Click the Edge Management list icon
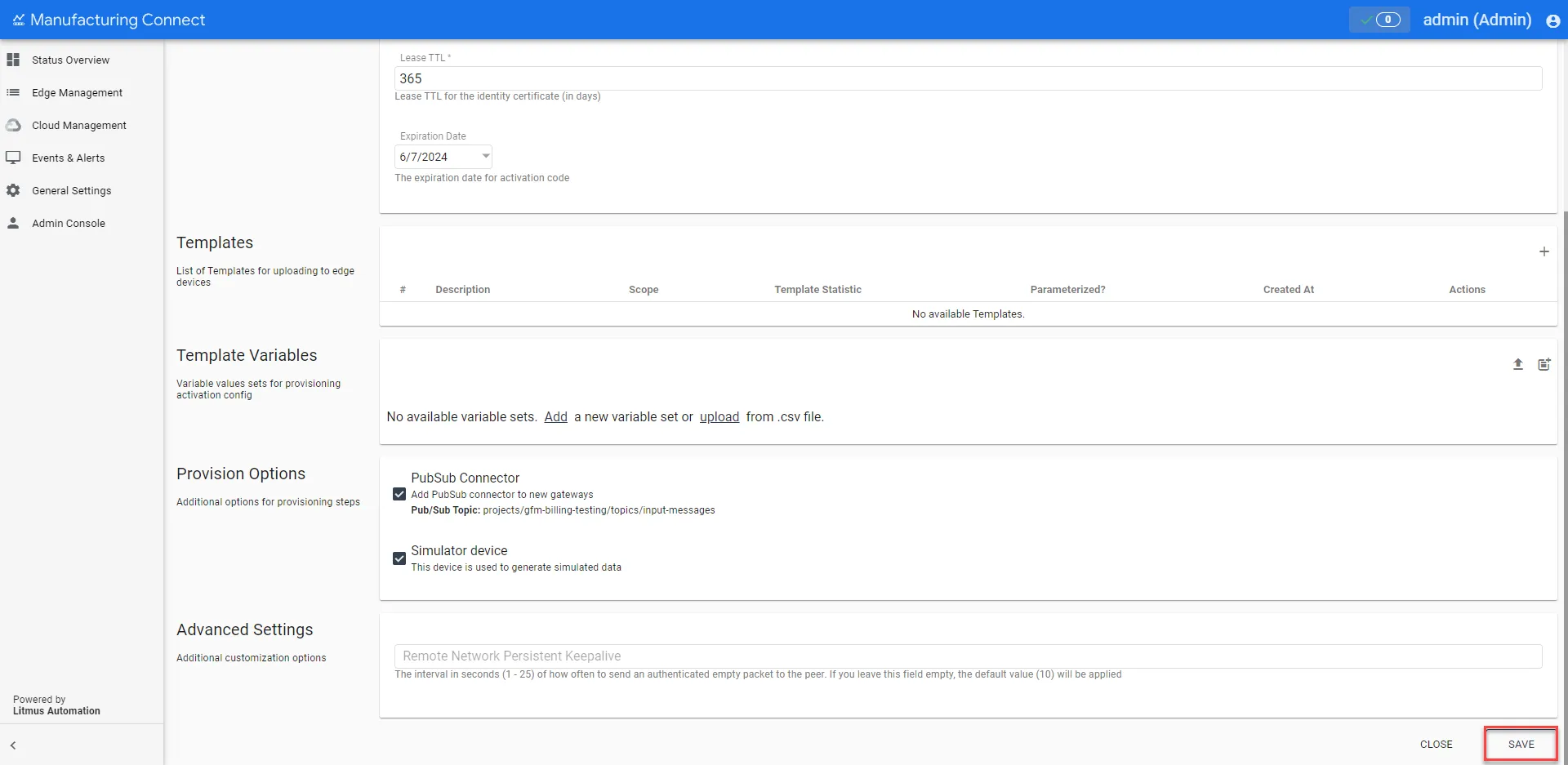This screenshot has height=765, width=1568. [13, 92]
